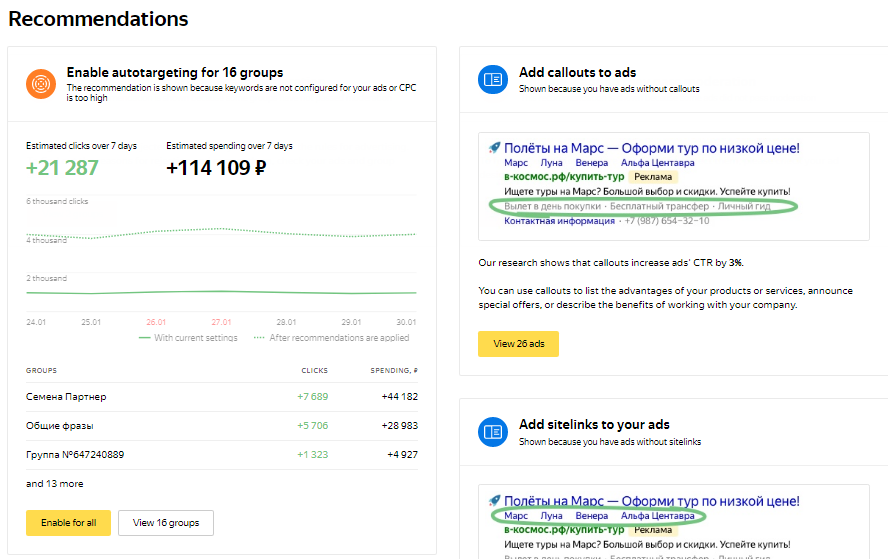Viewport: 888px width, 559px height.
Task: Select the Семена Партнер group row
Action: [x=66, y=397]
